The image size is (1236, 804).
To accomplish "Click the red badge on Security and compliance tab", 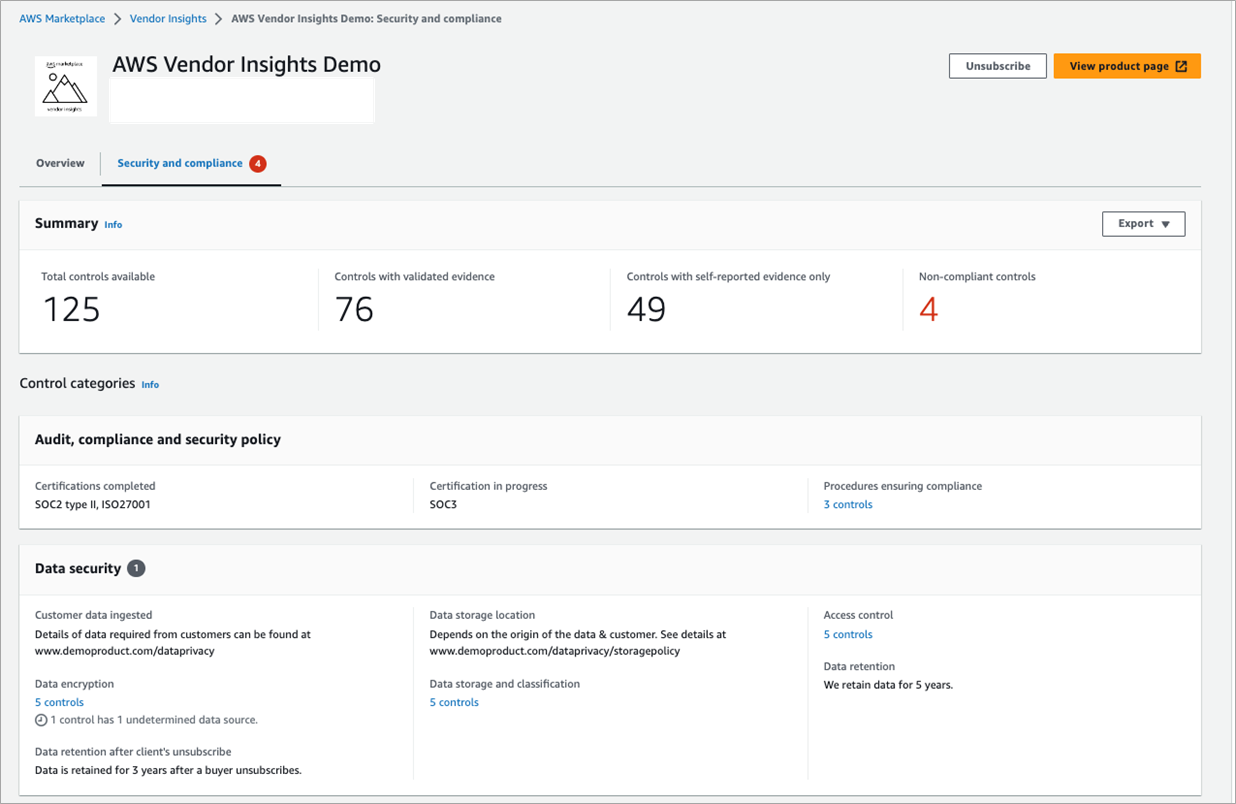I will (x=258, y=163).
